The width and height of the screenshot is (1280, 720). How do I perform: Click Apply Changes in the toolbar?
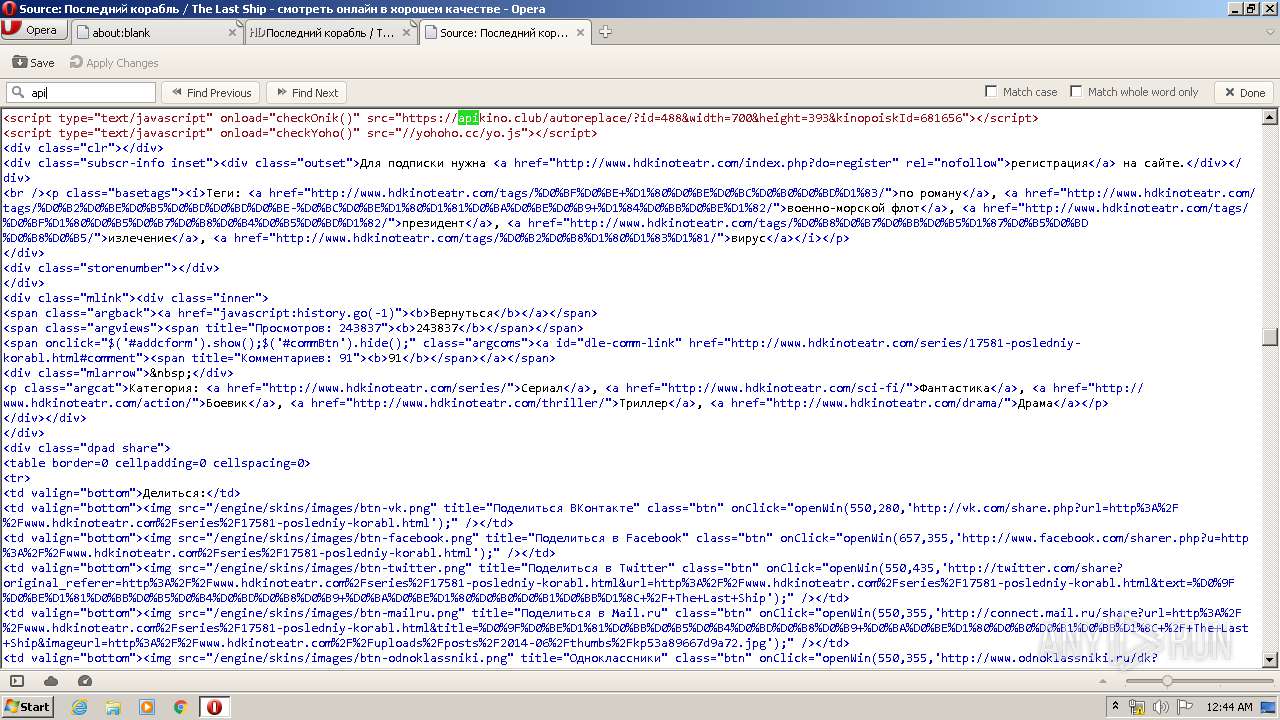tap(112, 62)
